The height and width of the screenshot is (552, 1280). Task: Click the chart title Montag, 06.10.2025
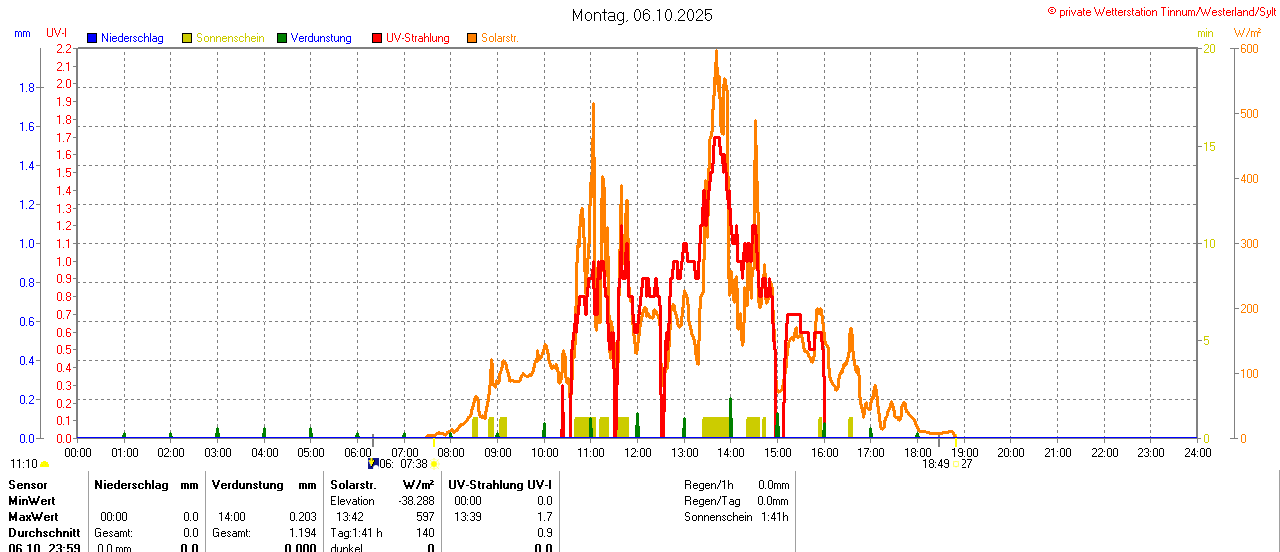(x=642, y=15)
